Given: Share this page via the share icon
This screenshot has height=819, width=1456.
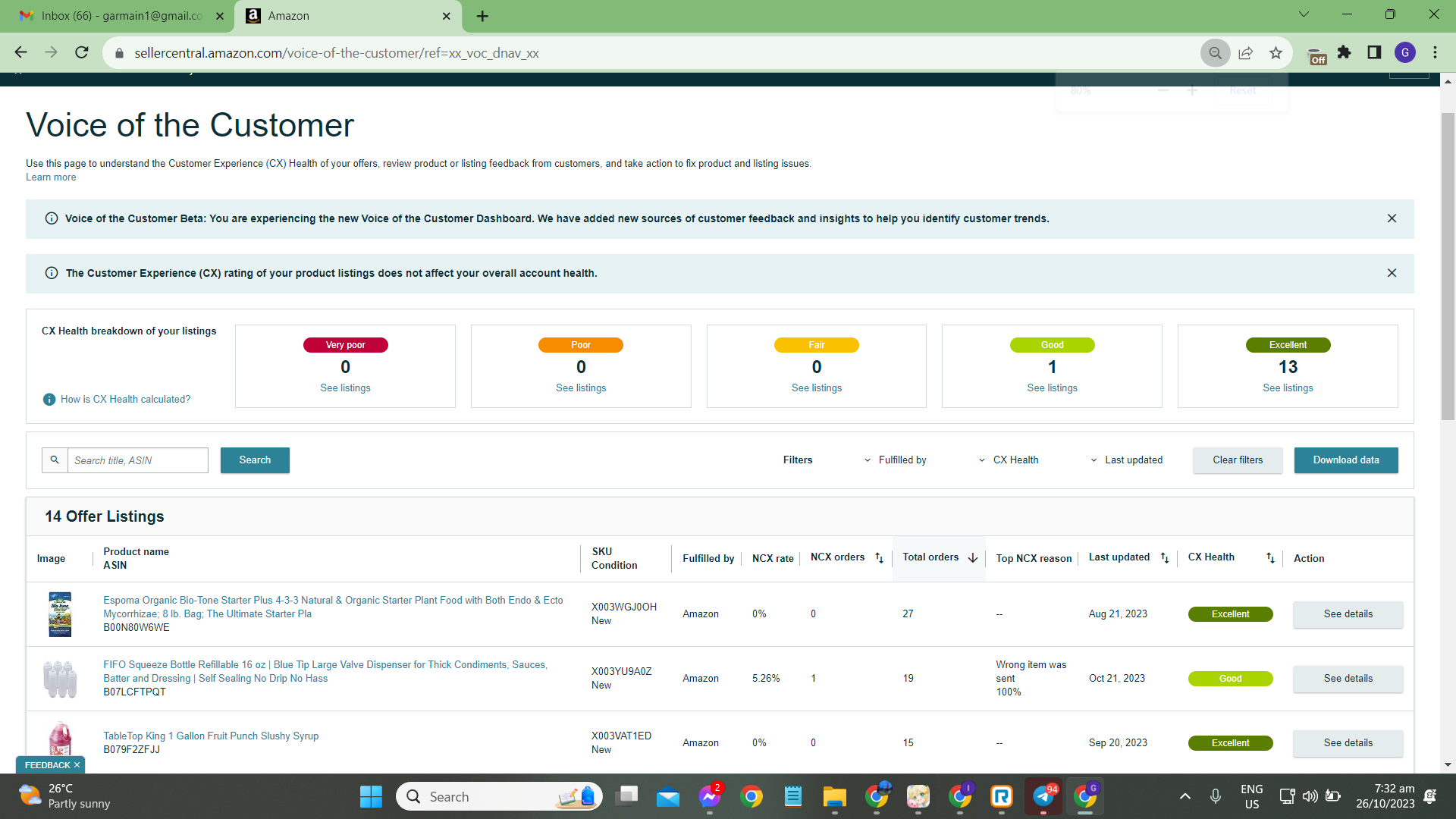Looking at the screenshot, I should click(x=1245, y=53).
